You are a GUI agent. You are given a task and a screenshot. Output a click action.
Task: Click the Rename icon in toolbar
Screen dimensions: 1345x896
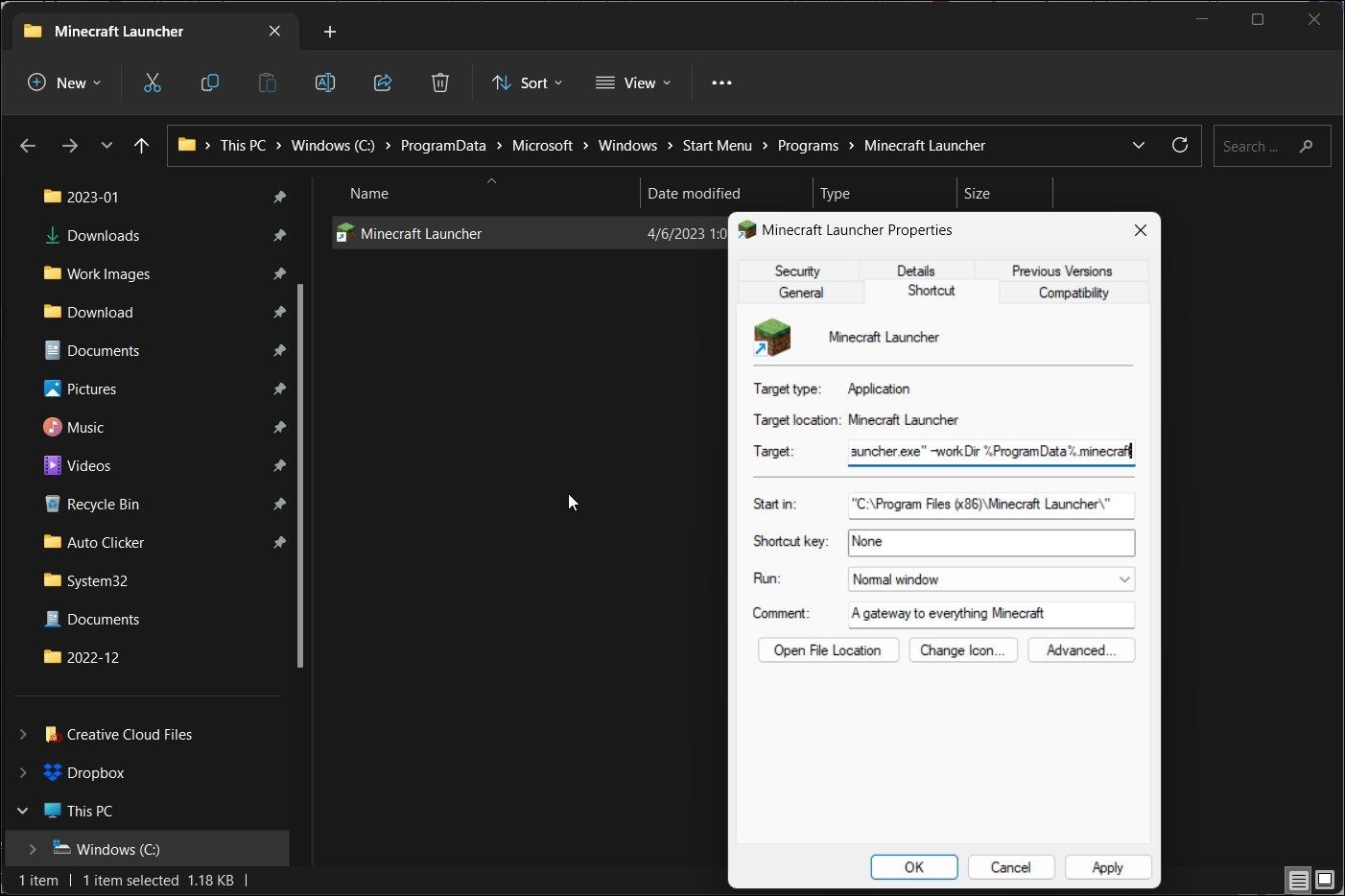pos(324,83)
